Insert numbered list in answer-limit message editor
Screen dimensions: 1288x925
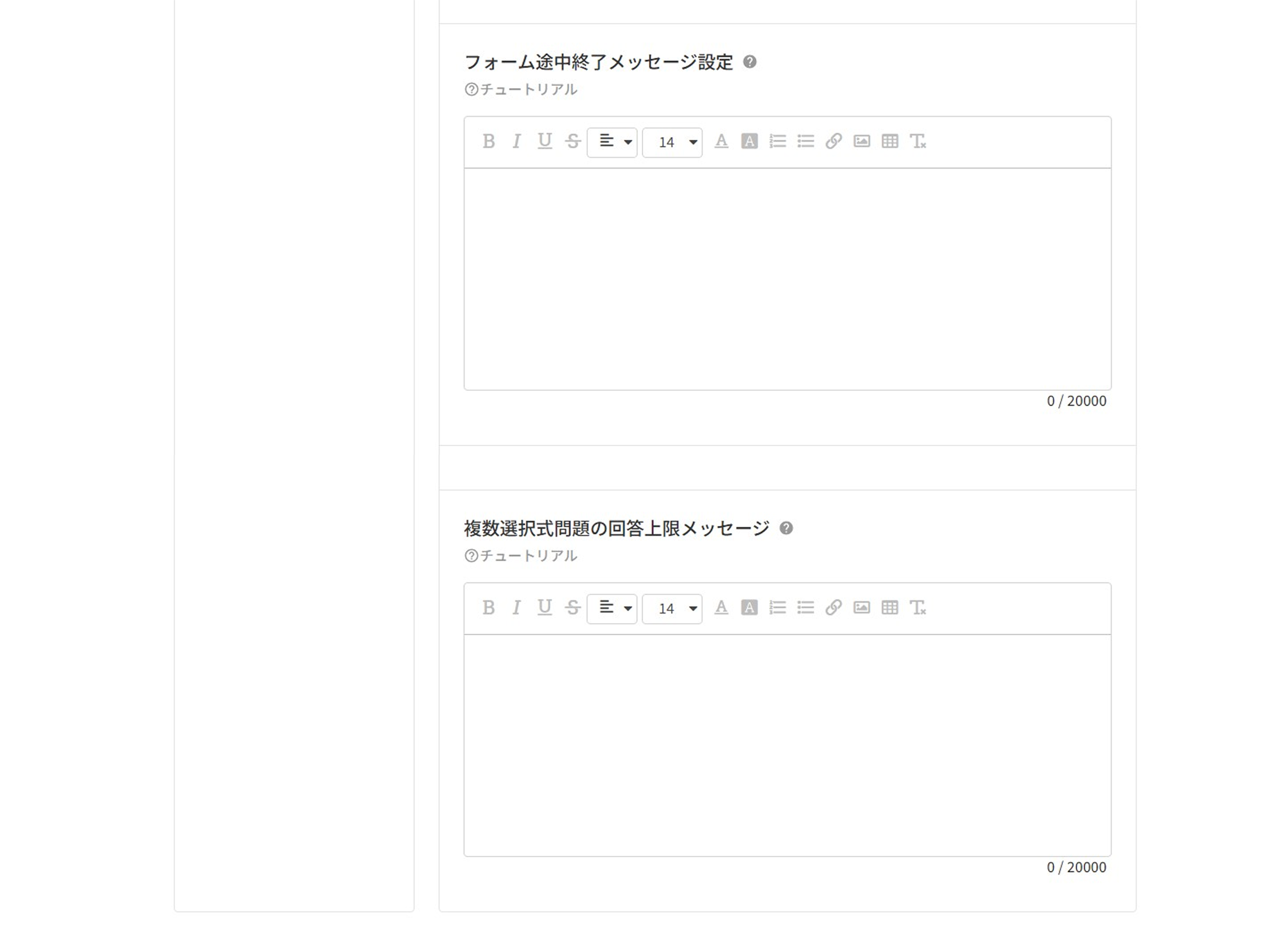(777, 608)
